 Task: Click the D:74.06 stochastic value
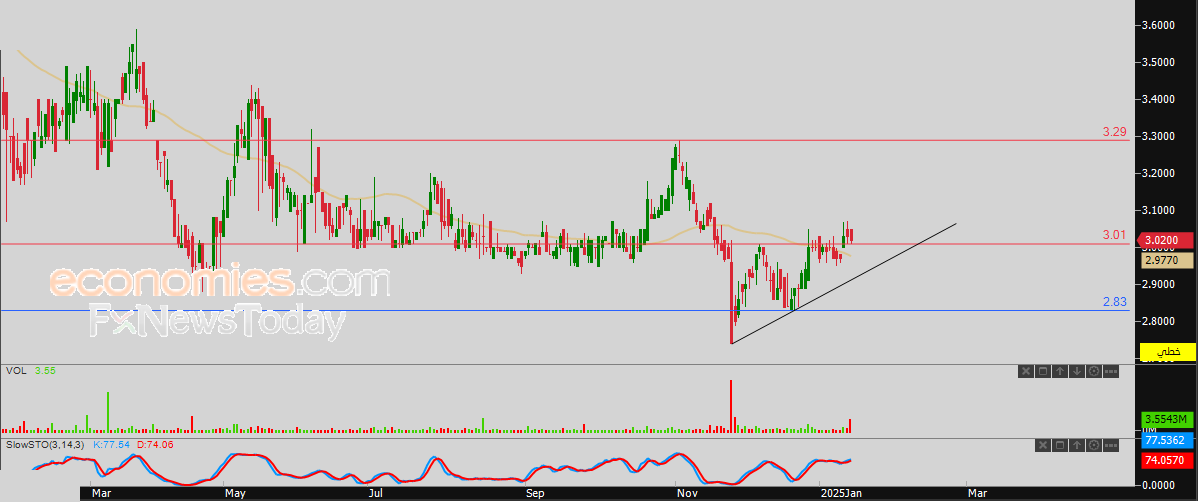tap(155, 444)
